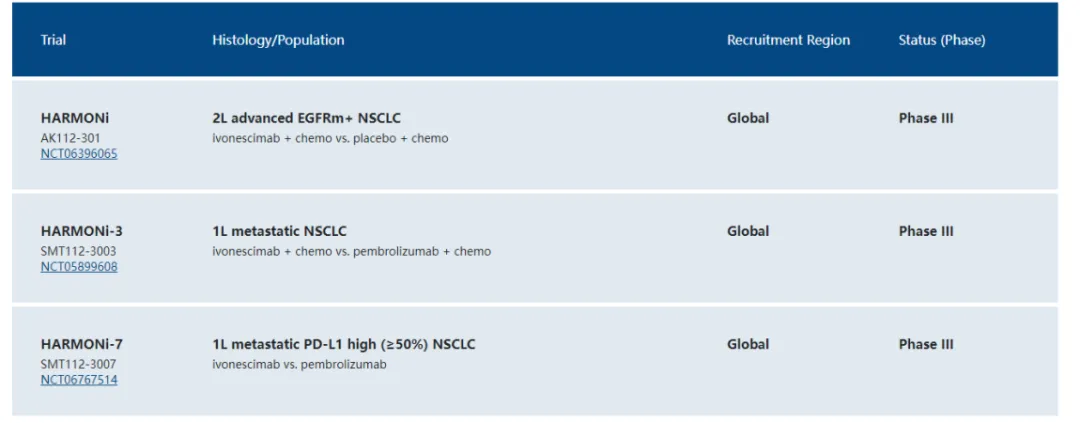Click the SMT112-3007 trial code
The height and width of the screenshot is (423, 1080).
76,364
